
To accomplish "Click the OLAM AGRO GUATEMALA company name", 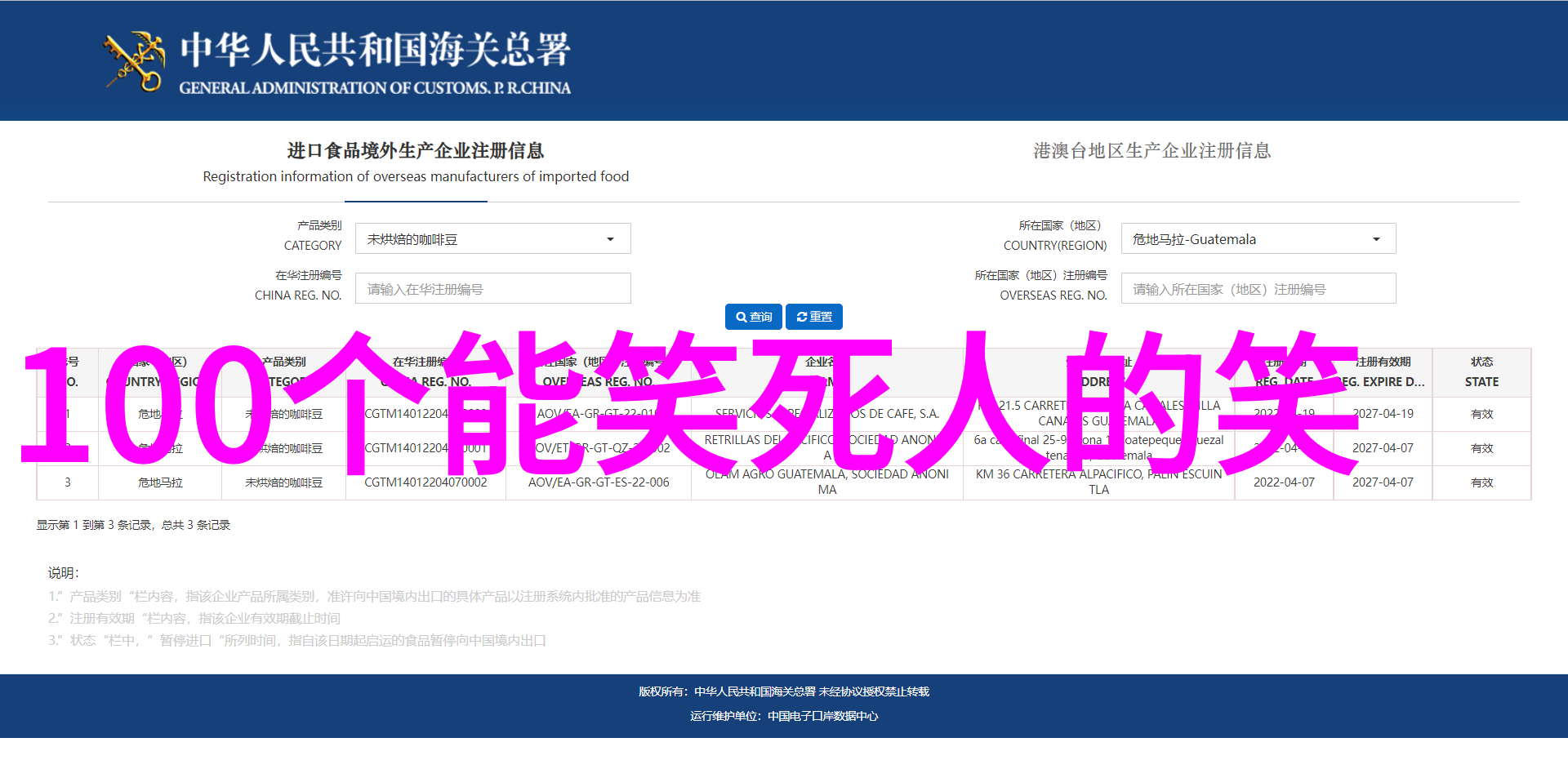I will pyautogui.click(x=826, y=482).
